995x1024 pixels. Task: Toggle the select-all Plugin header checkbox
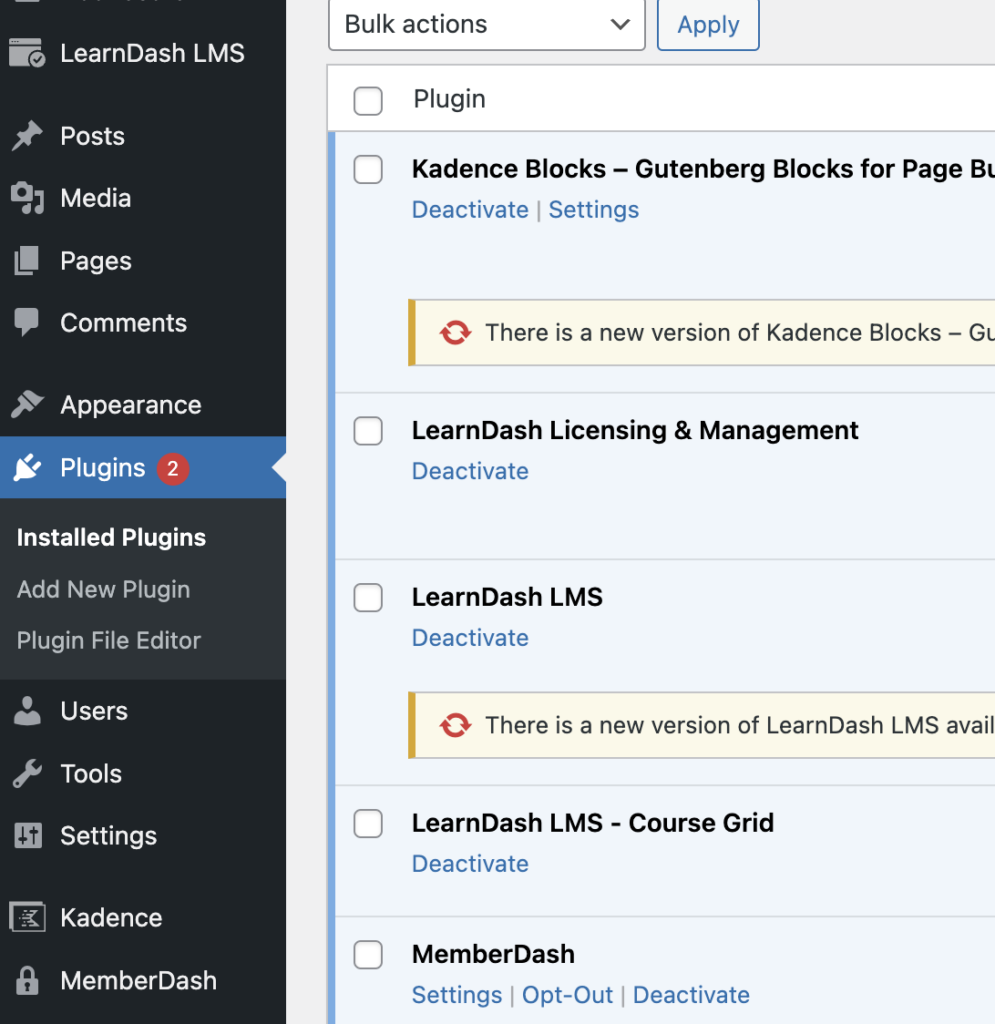tap(368, 100)
